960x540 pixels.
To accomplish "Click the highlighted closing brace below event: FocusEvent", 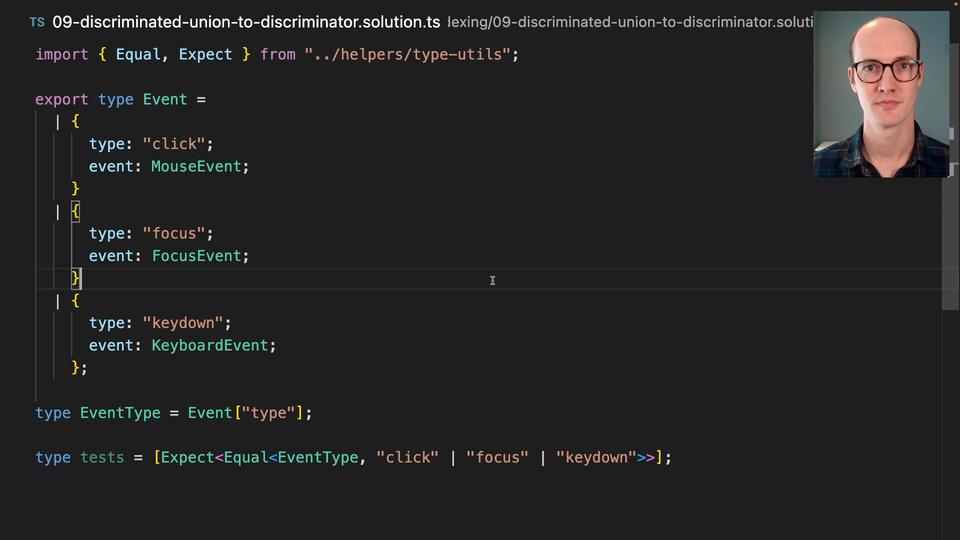I will [x=76, y=278].
